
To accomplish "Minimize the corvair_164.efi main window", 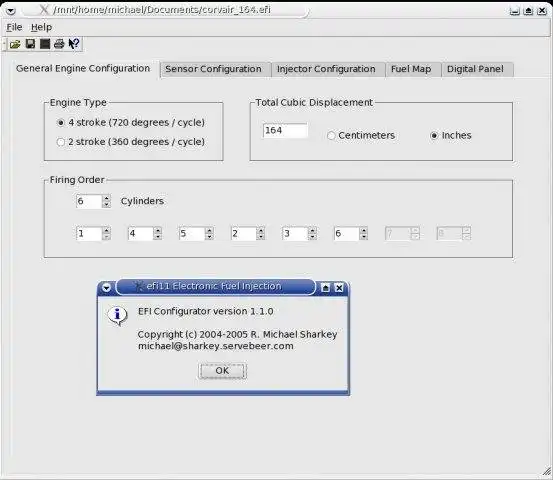I will click(515, 11).
